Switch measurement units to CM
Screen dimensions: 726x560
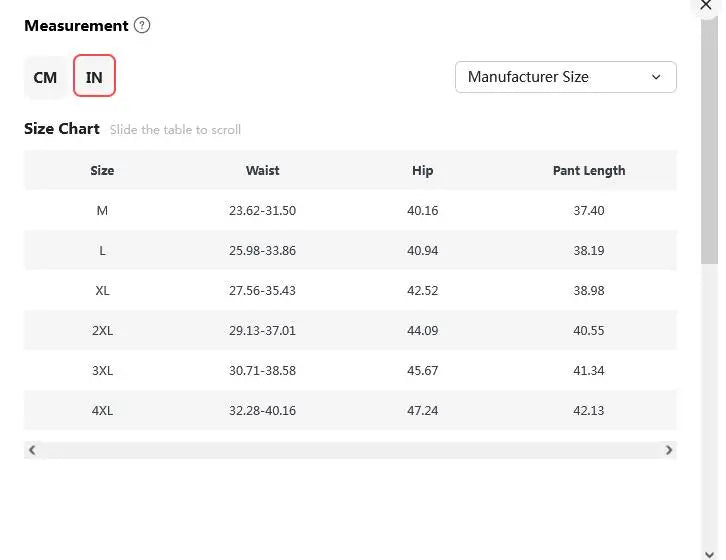45,77
